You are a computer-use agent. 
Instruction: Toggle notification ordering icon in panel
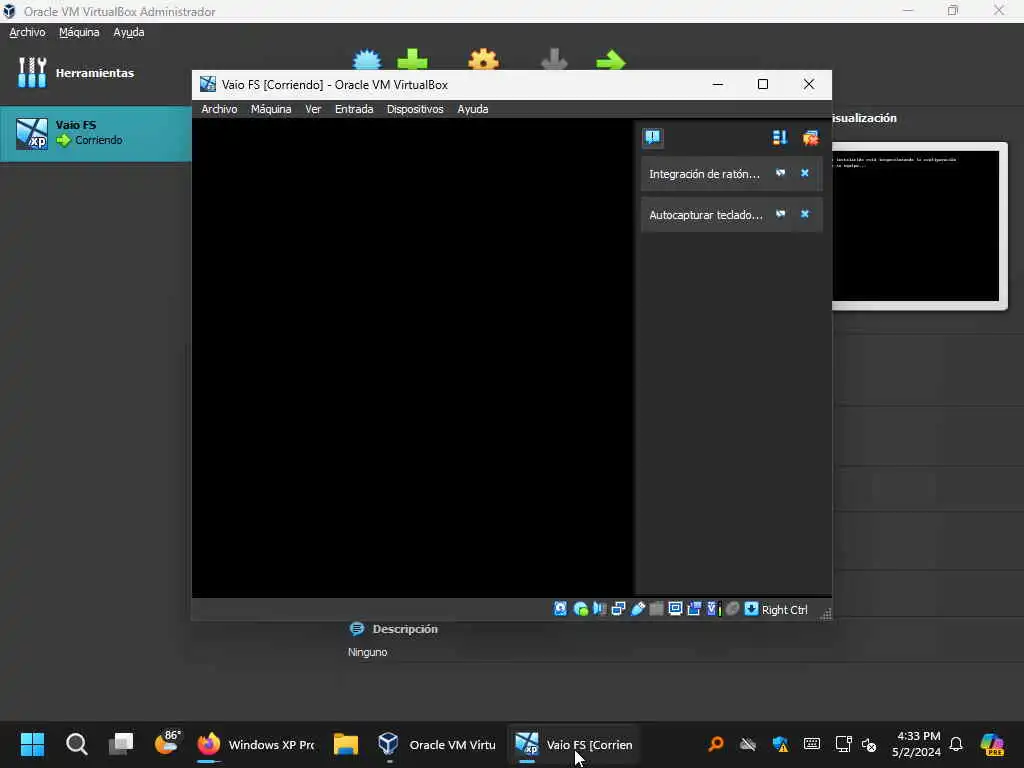point(780,137)
